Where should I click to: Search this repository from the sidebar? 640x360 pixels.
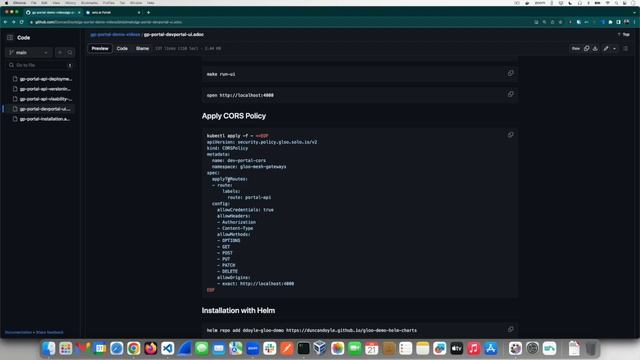pyautogui.click(x=70, y=53)
